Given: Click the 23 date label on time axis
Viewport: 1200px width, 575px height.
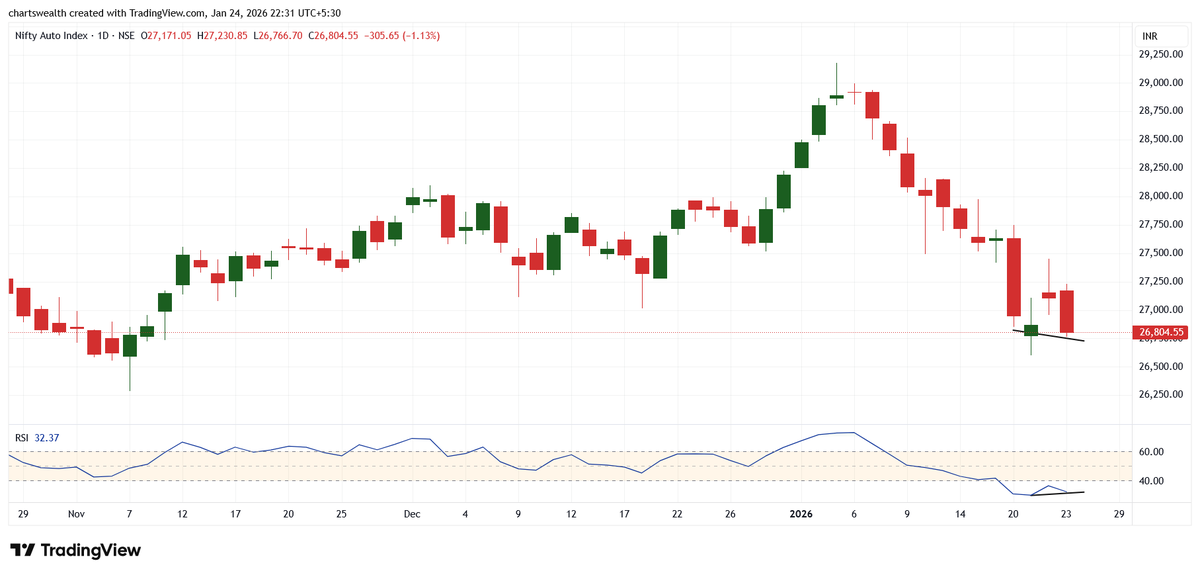Looking at the screenshot, I should [1066, 514].
